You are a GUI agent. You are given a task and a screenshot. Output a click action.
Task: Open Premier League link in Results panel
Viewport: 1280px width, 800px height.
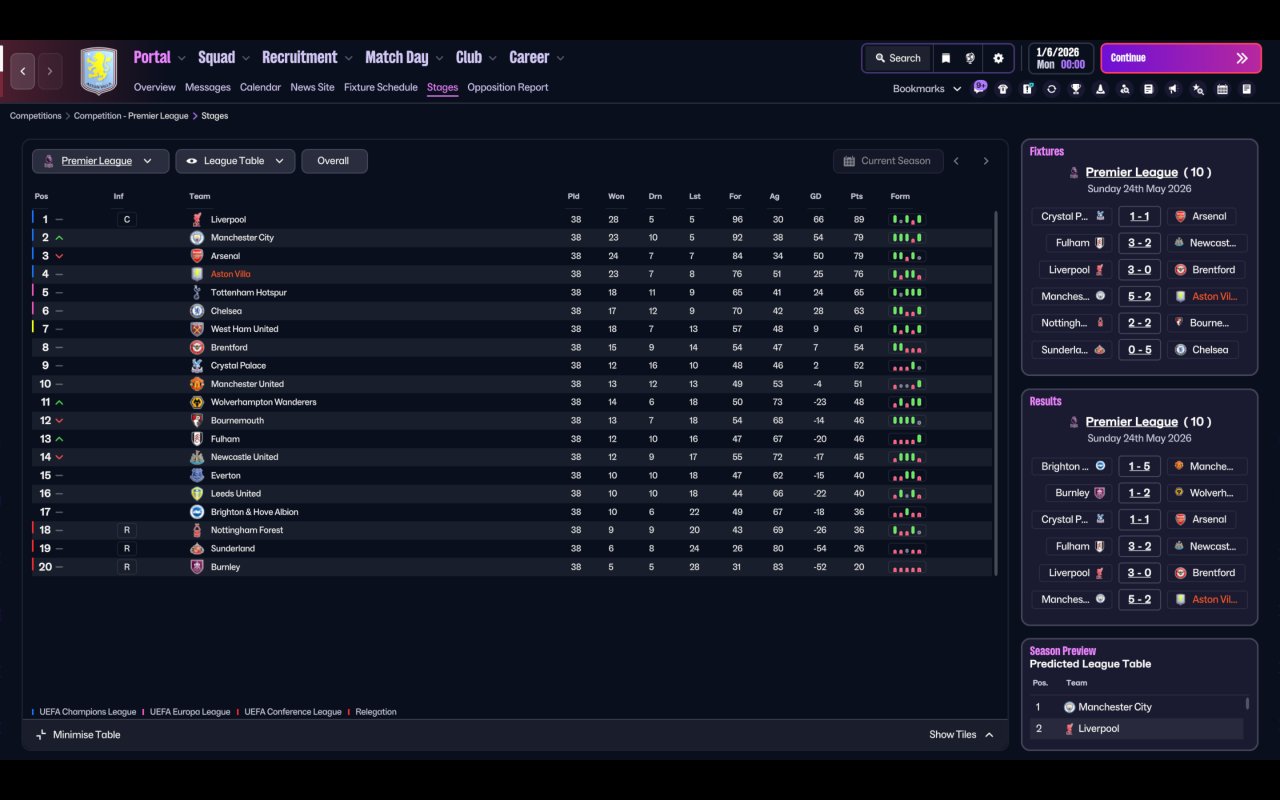point(1131,422)
